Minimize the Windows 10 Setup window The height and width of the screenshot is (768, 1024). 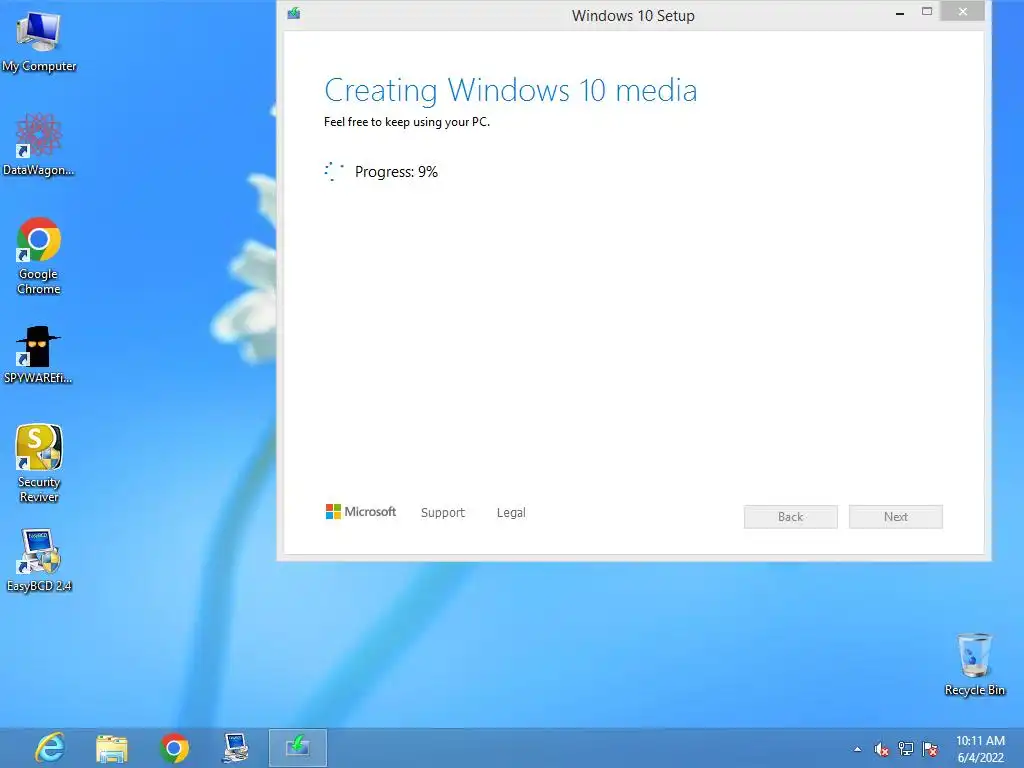899,12
